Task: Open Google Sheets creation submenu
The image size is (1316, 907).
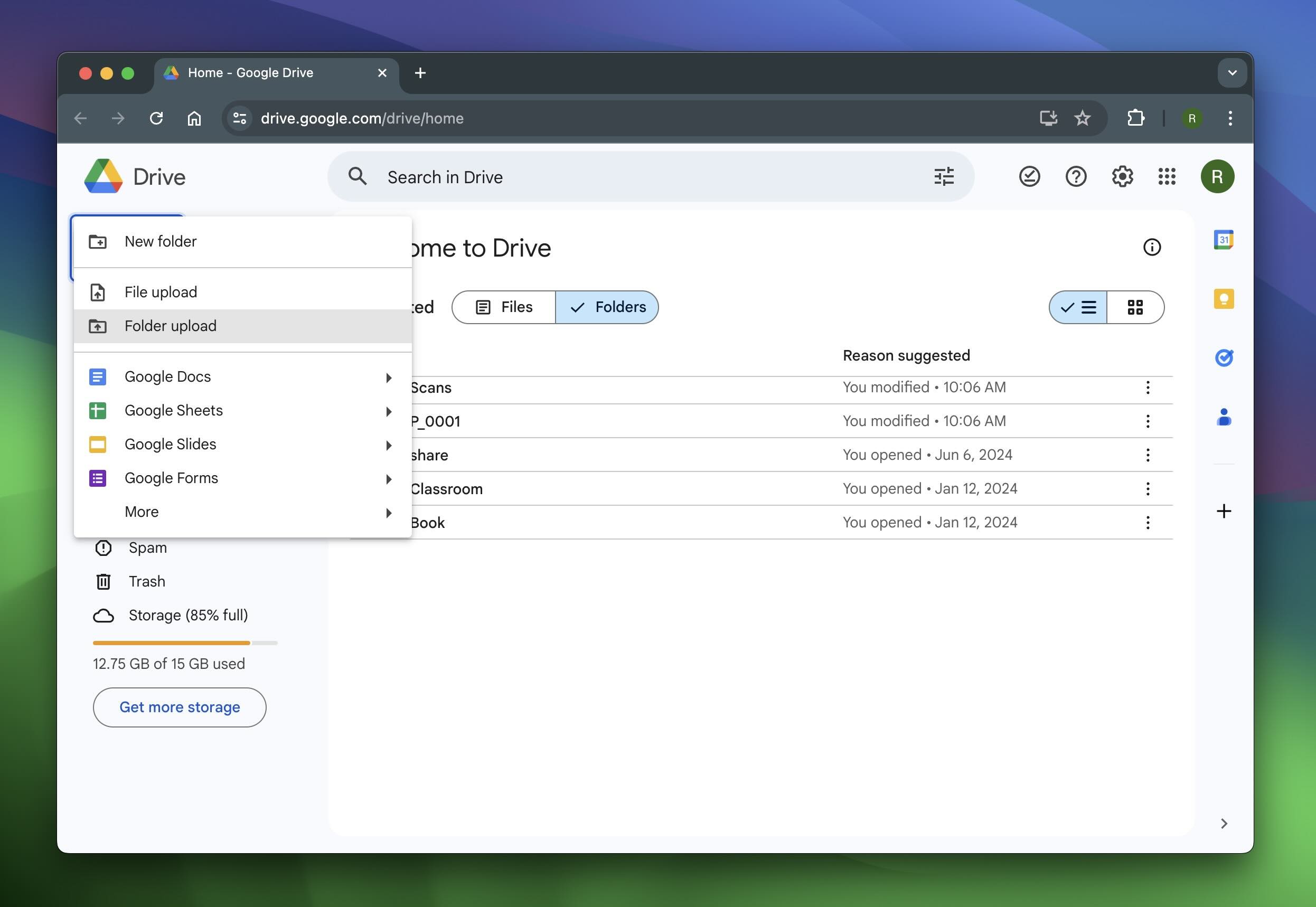Action: [x=388, y=410]
